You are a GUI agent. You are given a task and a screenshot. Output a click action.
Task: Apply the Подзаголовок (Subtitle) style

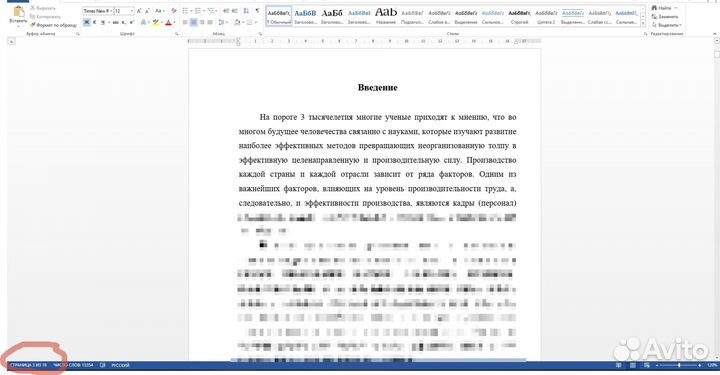[x=412, y=17]
